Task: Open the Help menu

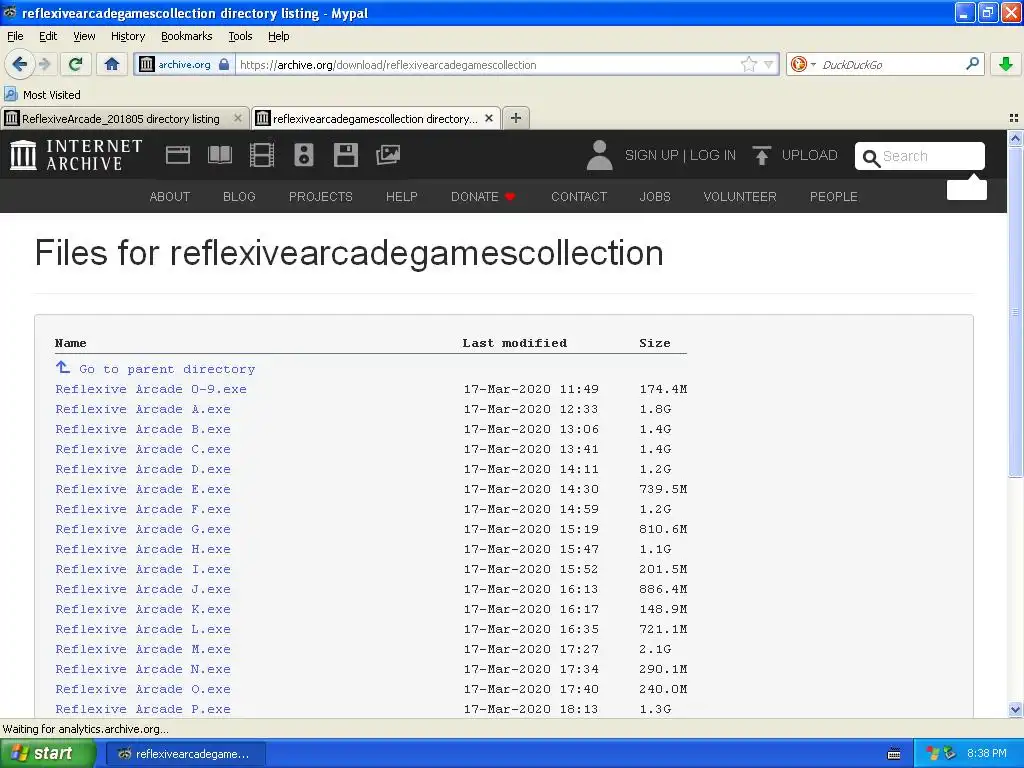Action: coord(278,36)
